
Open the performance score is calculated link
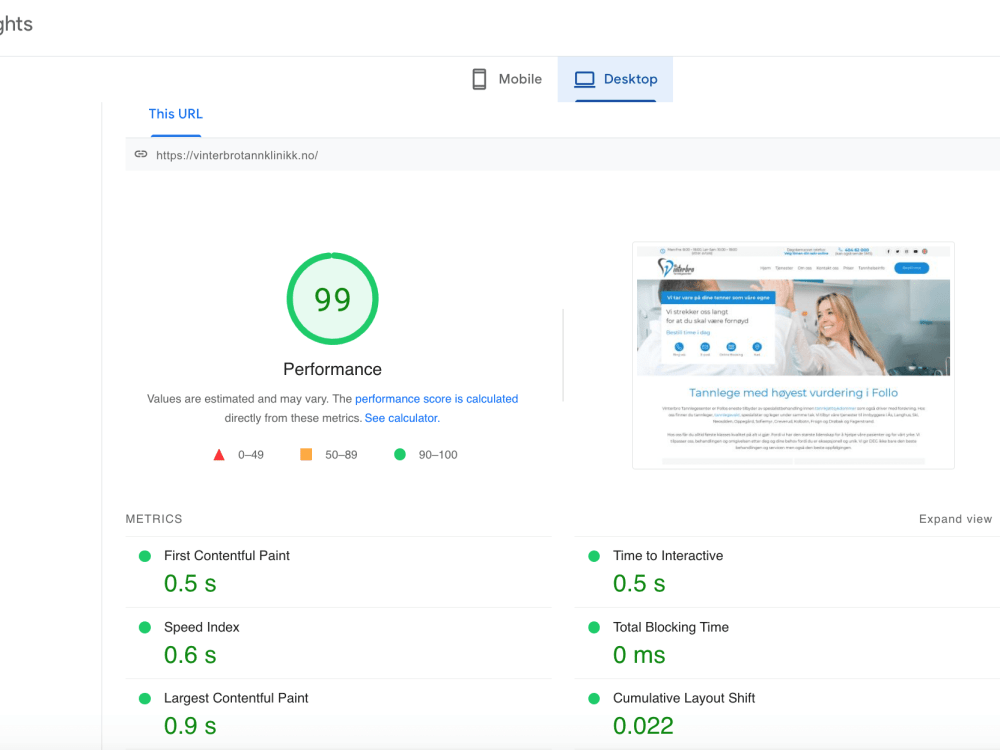436,399
